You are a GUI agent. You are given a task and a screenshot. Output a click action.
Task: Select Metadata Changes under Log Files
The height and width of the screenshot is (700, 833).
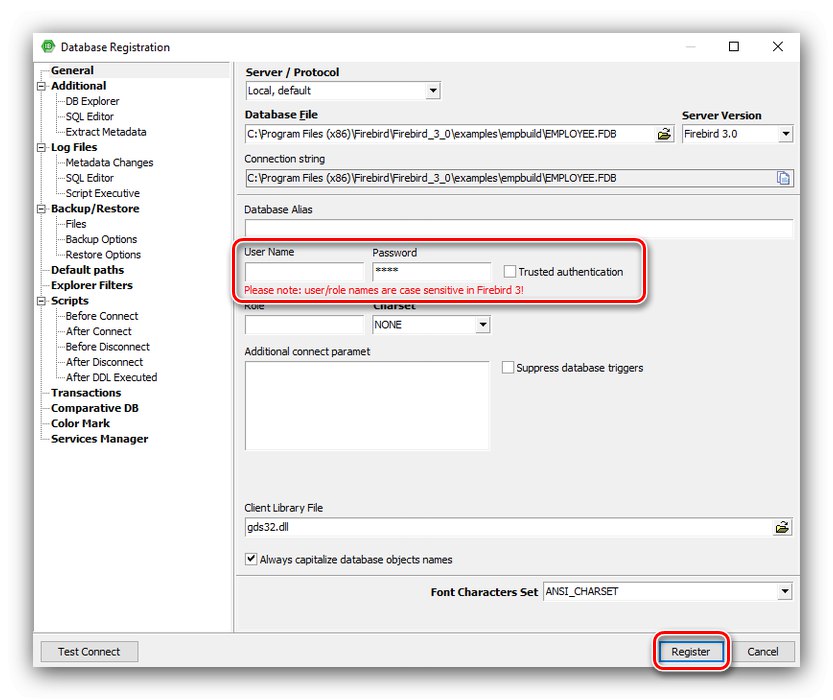[x=109, y=163]
